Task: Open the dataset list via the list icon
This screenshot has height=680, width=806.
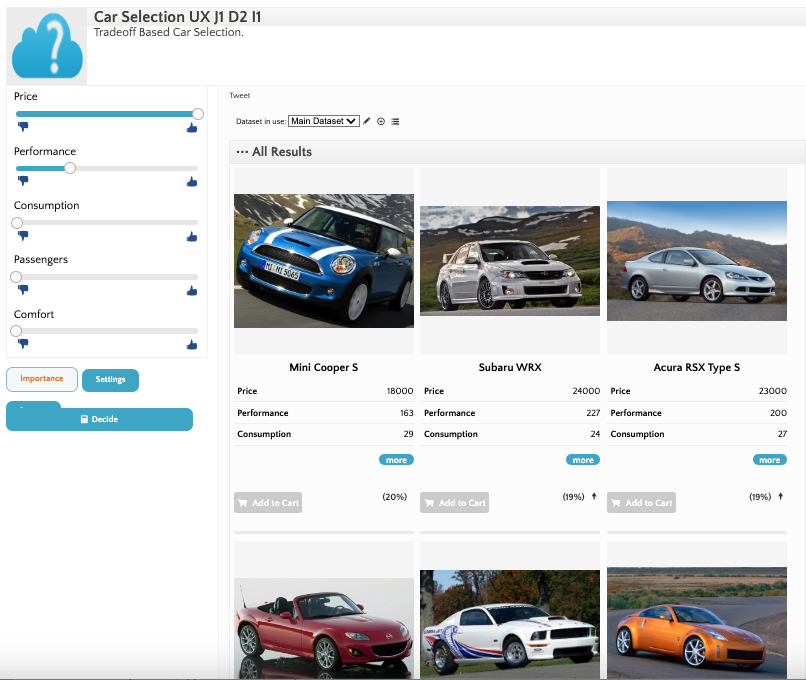Action: (x=394, y=121)
